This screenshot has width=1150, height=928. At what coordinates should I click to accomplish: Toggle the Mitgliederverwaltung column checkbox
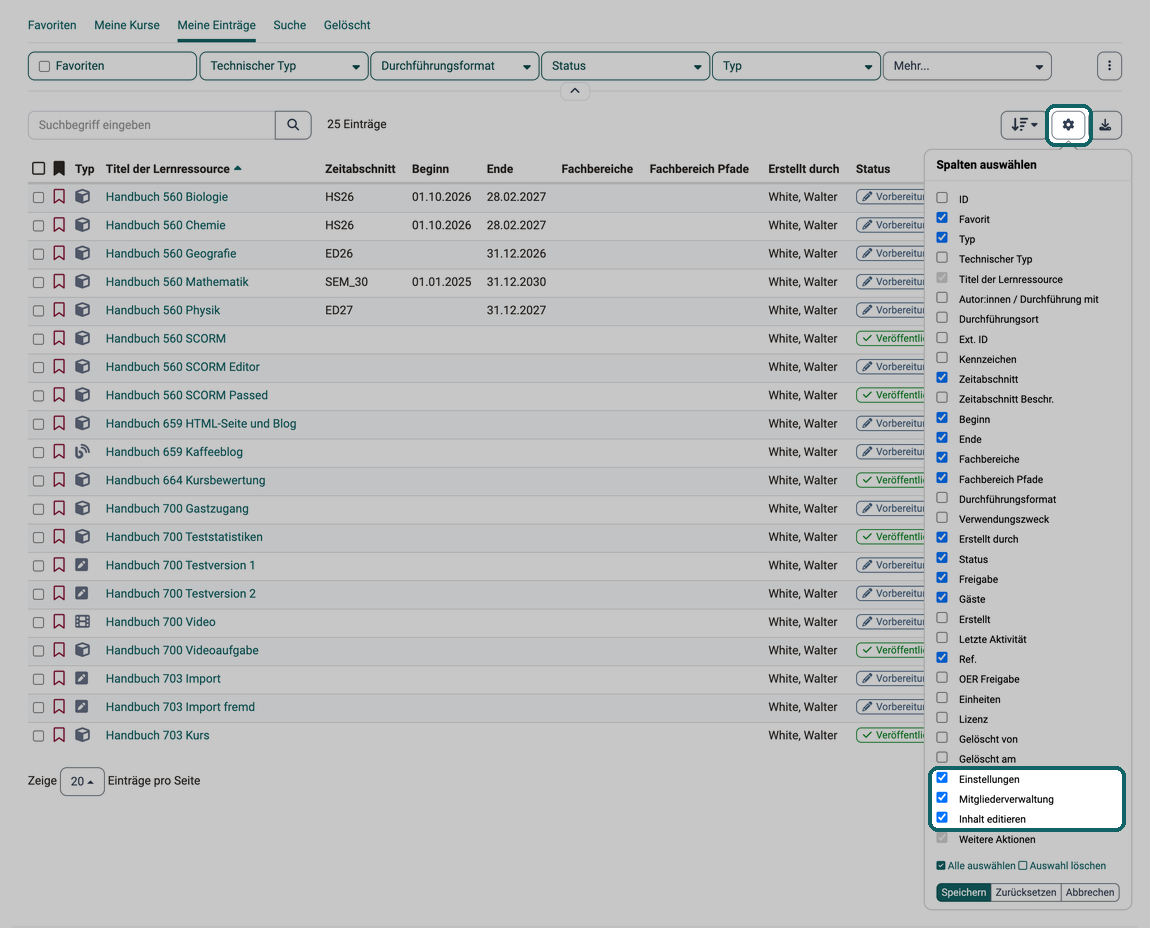(x=942, y=798)
